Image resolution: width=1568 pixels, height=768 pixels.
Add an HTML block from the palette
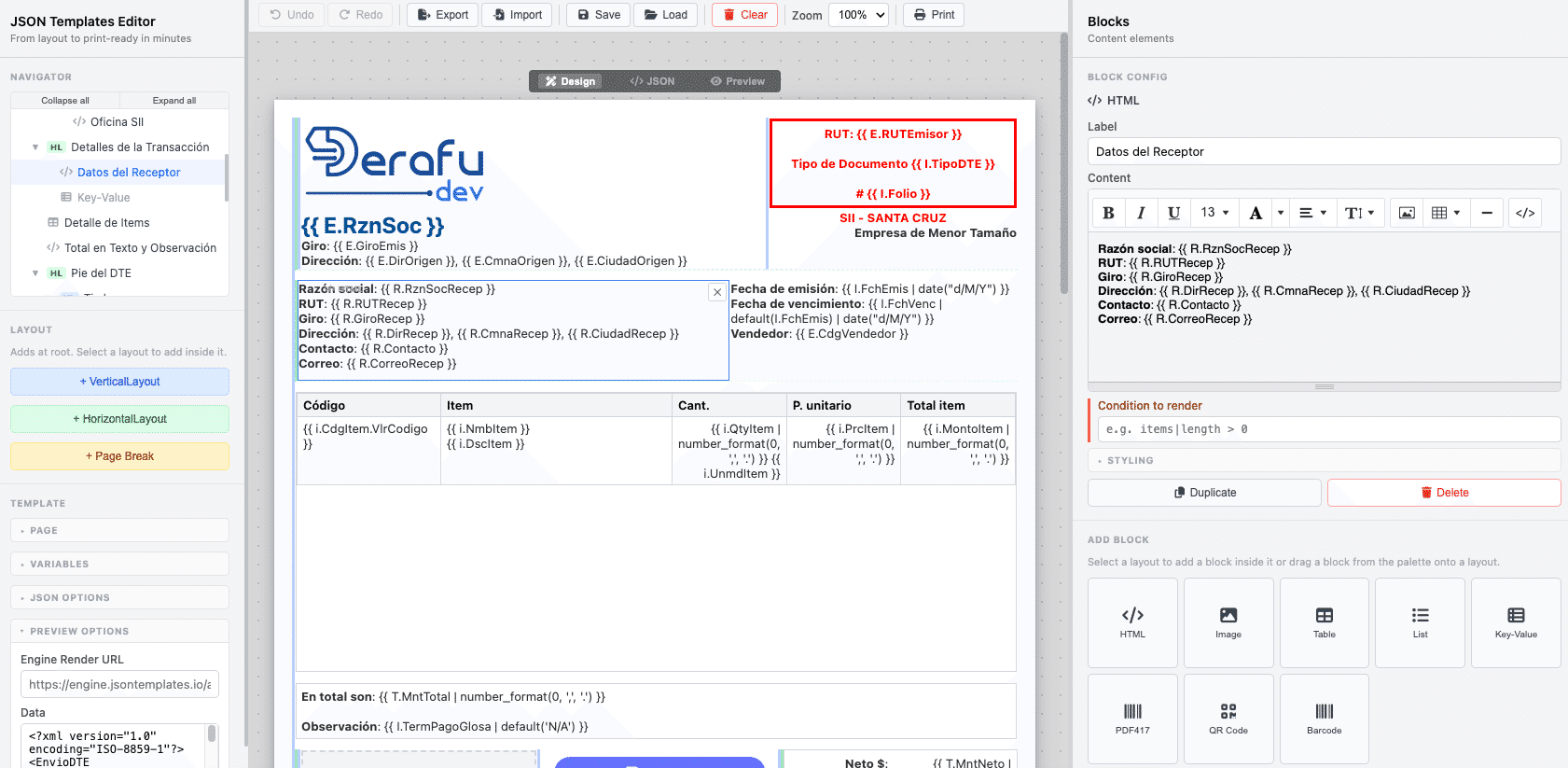1132,622
